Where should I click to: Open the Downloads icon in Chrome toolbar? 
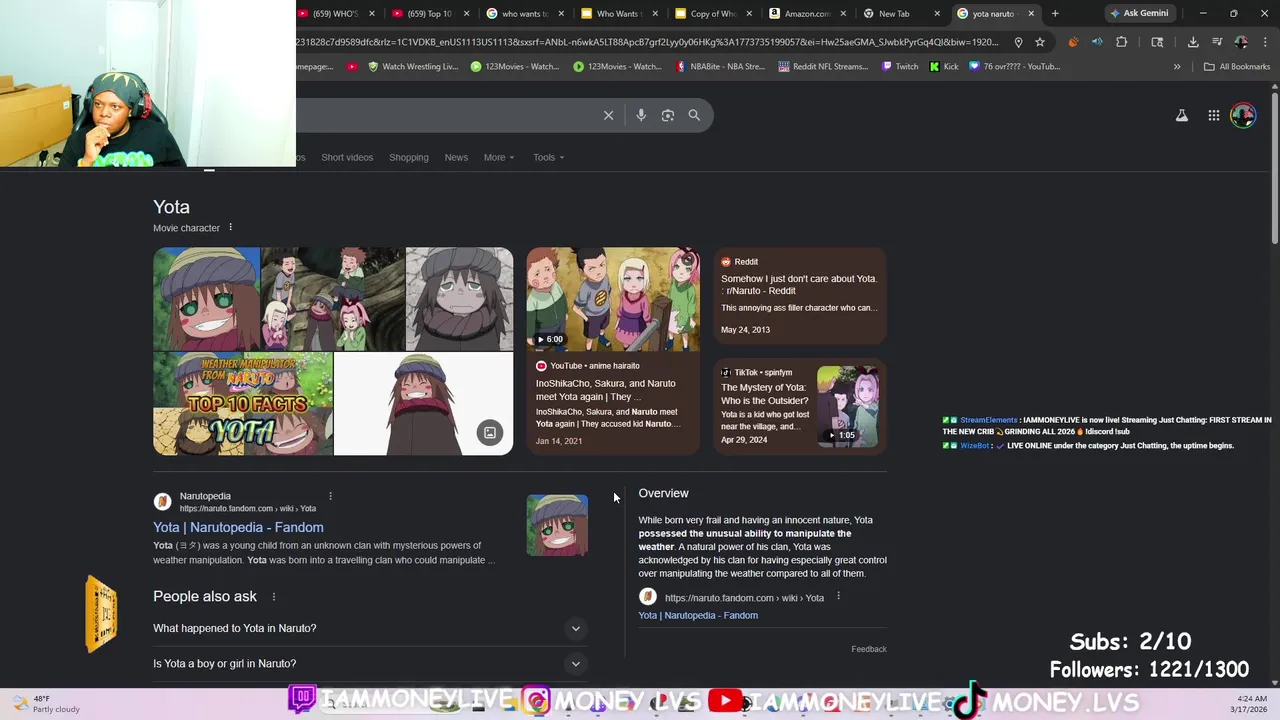[x=1193, y=42]
